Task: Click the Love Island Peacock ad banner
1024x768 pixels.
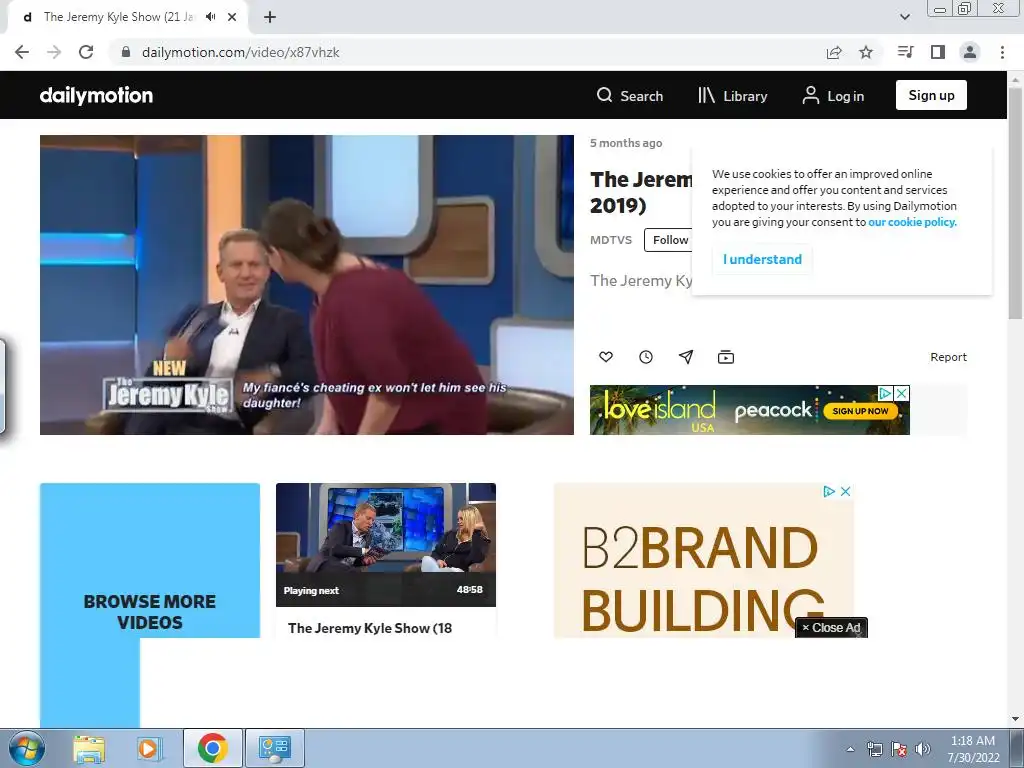Action: coord(750,410)
